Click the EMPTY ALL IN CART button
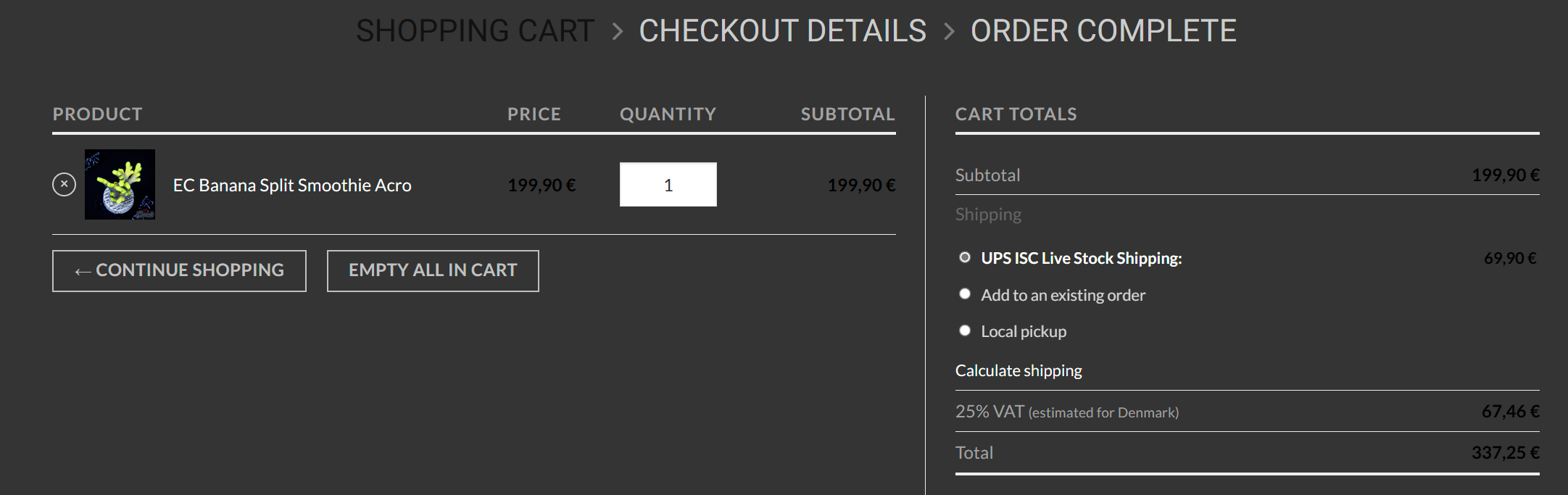This screenshot has width=1568, height=495. (x=433, y=270)
